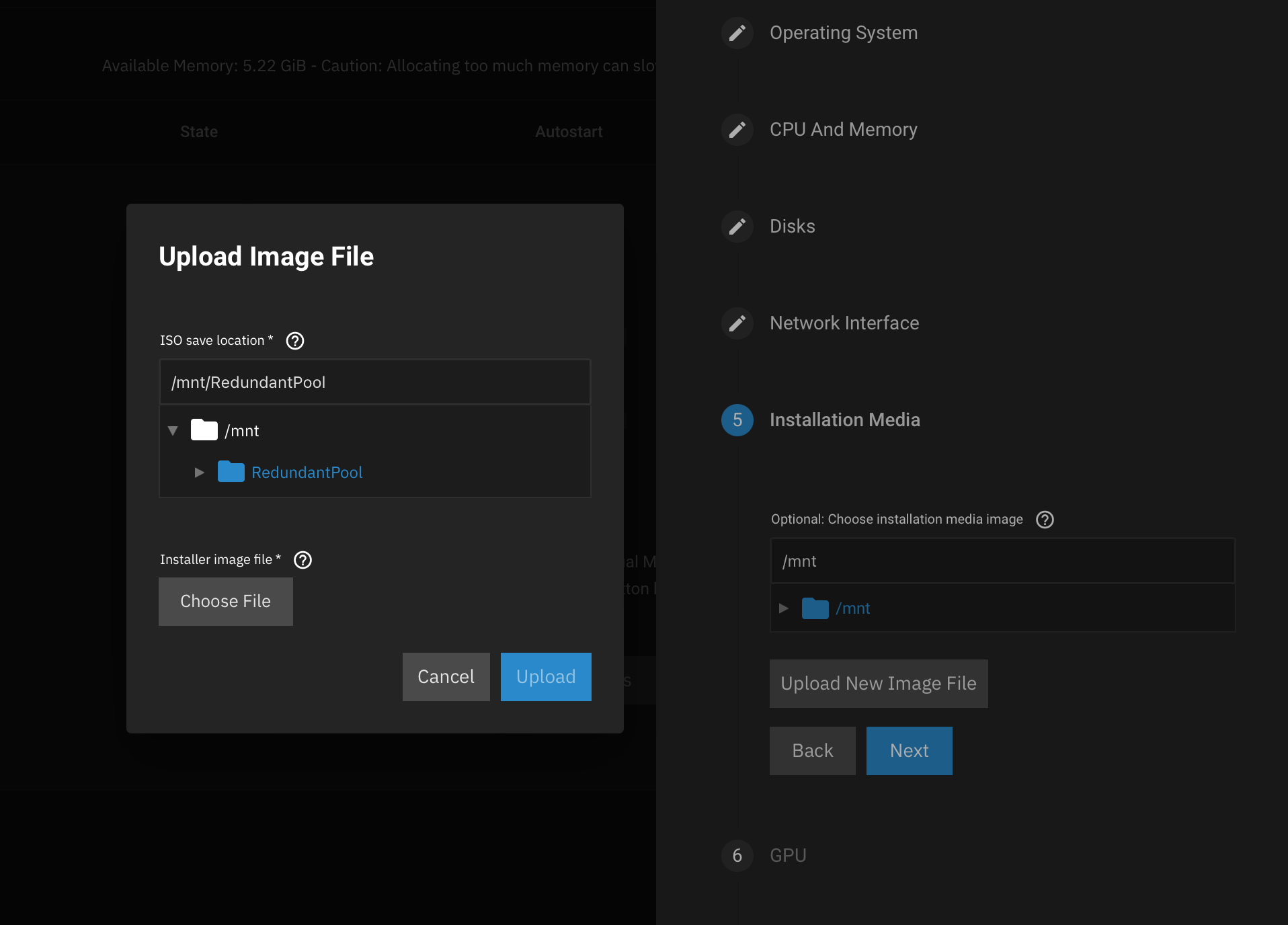
Task: Open the ISO save location help tooltip
Action: [x=294, y=341]
